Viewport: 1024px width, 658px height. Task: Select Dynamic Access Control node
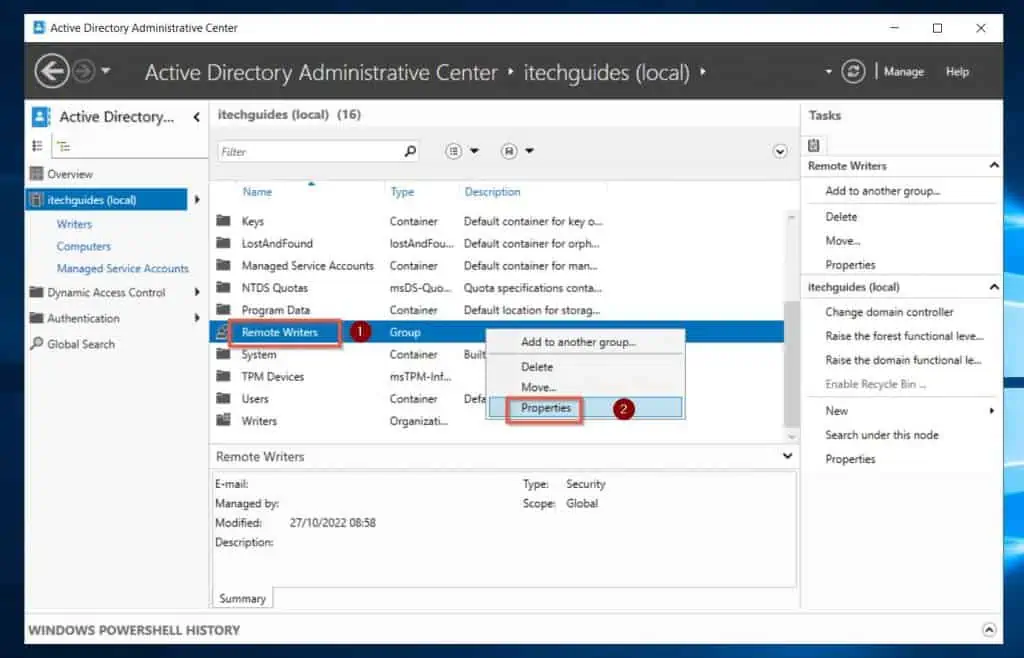click(106, 292)
